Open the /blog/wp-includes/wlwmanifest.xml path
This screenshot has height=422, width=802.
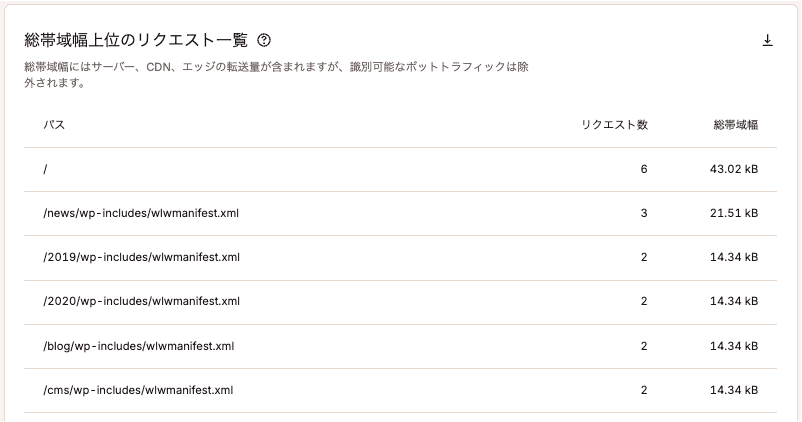tap(139, 346)
